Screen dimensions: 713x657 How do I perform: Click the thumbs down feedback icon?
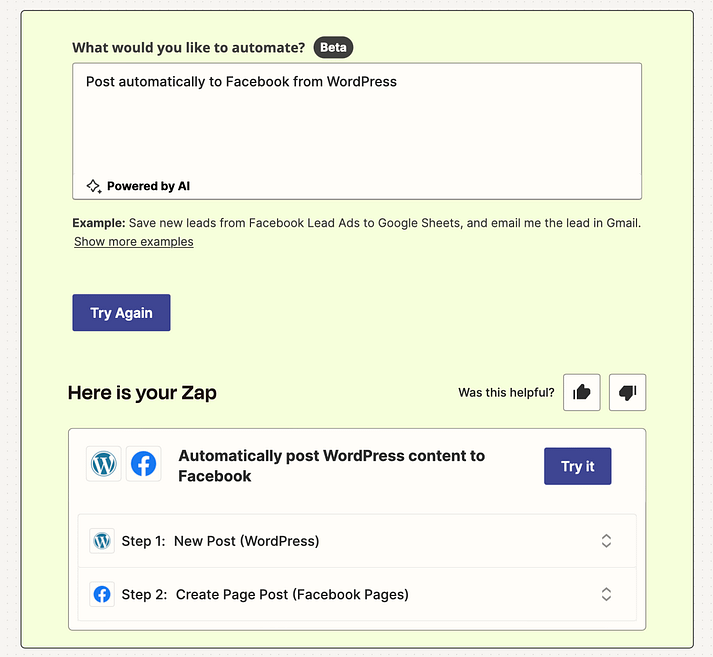(x=627, y=393)
